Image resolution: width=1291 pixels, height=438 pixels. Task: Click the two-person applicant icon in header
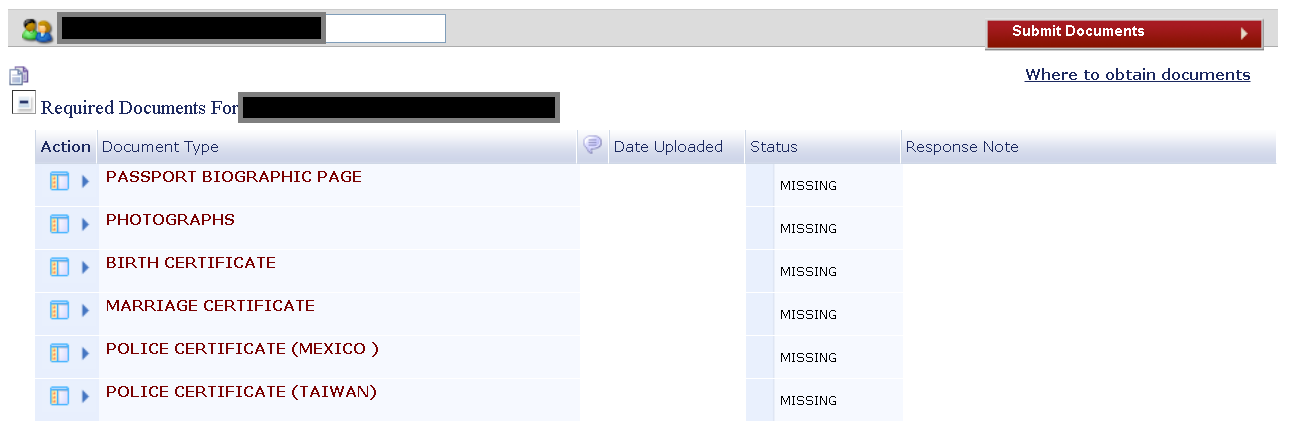(x=37, y=31)
